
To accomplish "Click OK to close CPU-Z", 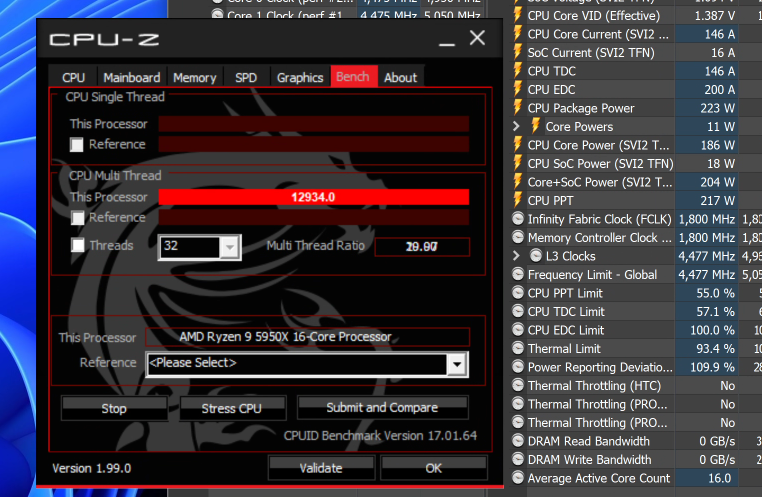I will [x=433, y=468].
